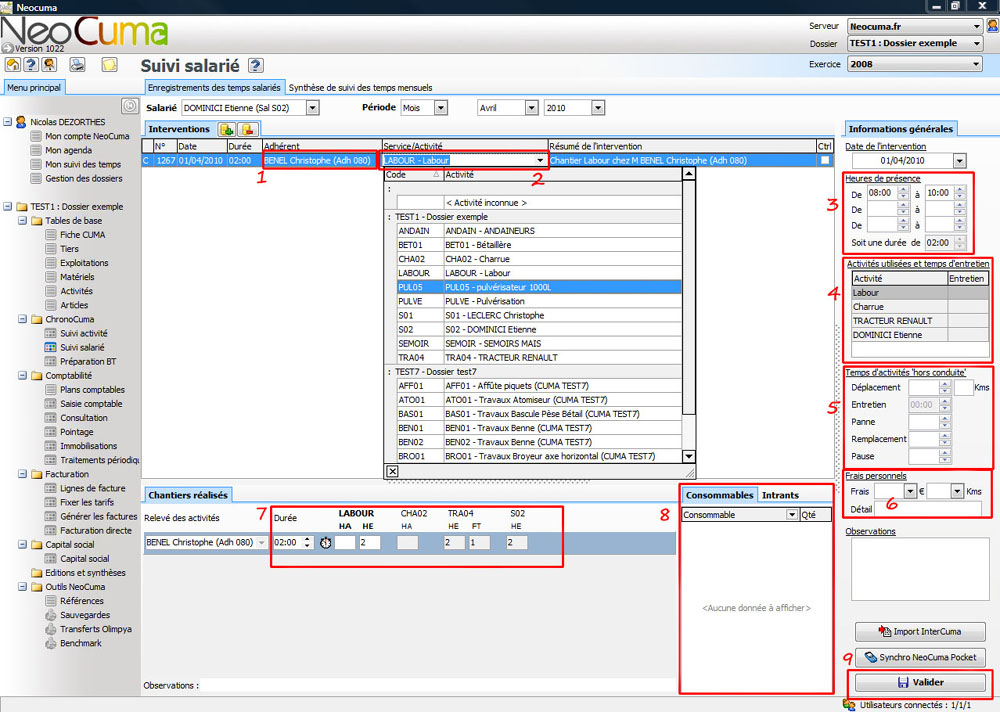Click the home icon in the toolbar

pos(13,64)
